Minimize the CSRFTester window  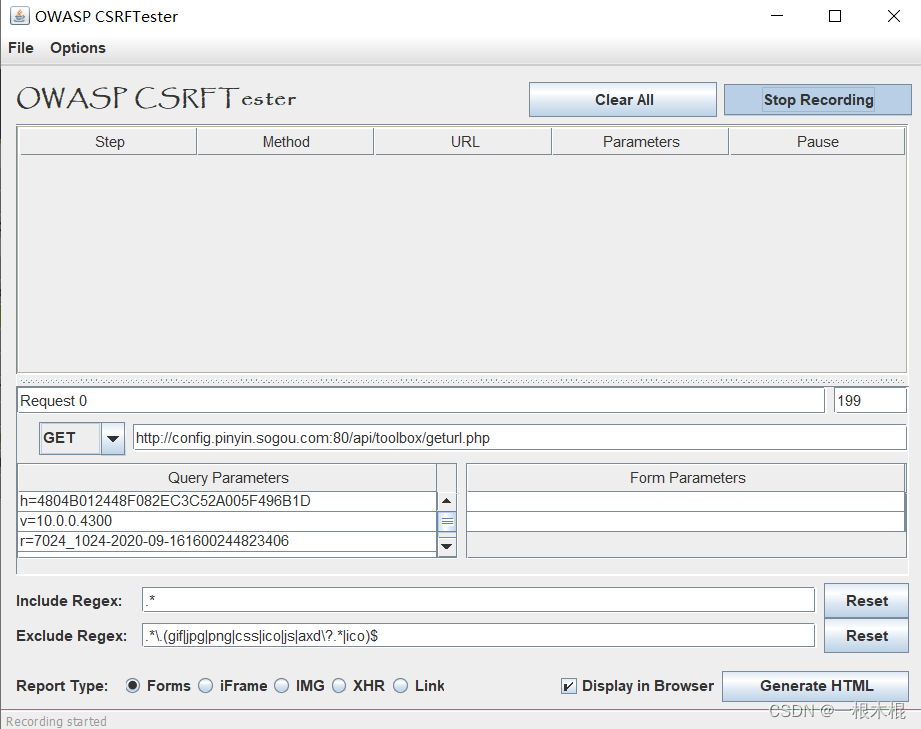coord(777,16)
